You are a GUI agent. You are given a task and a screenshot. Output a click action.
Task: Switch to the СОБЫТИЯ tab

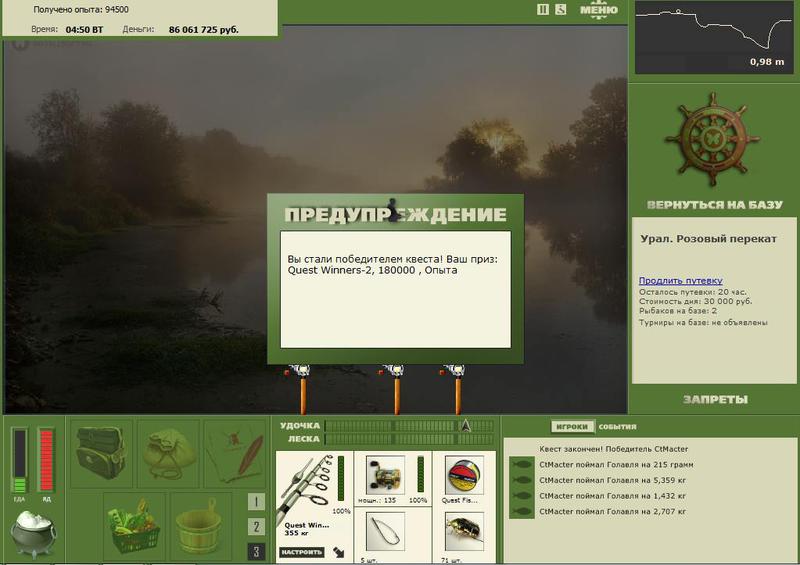tap(617, 427)
